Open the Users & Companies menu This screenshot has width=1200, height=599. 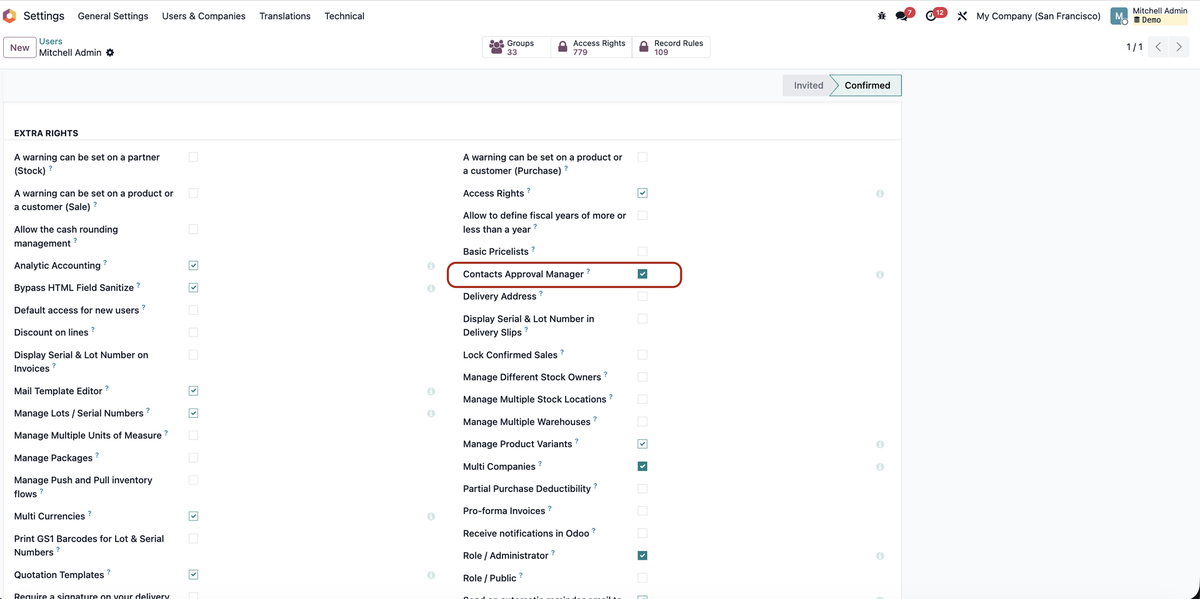[x=203, y=16]
